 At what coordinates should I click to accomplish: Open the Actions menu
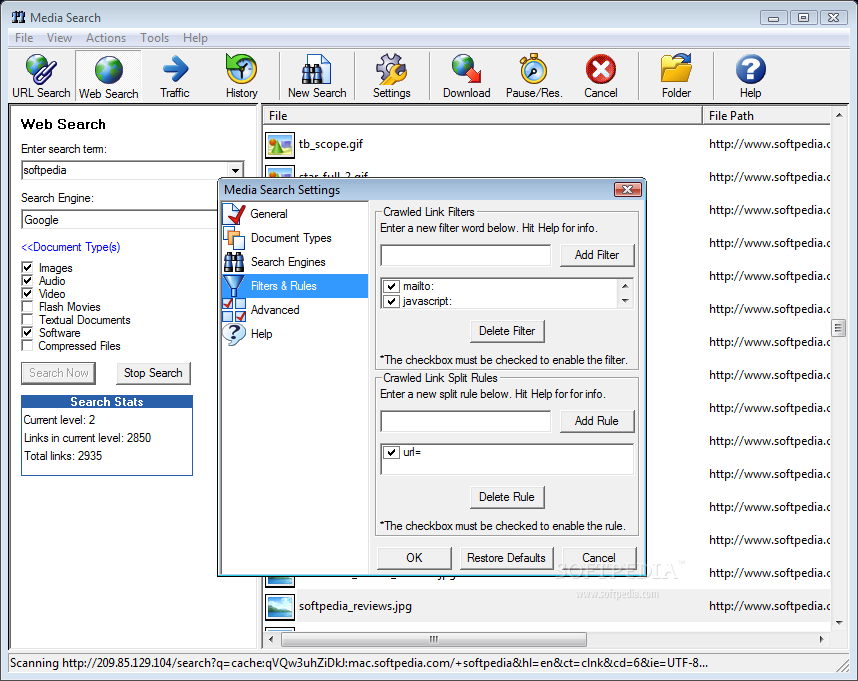(106, 38)
